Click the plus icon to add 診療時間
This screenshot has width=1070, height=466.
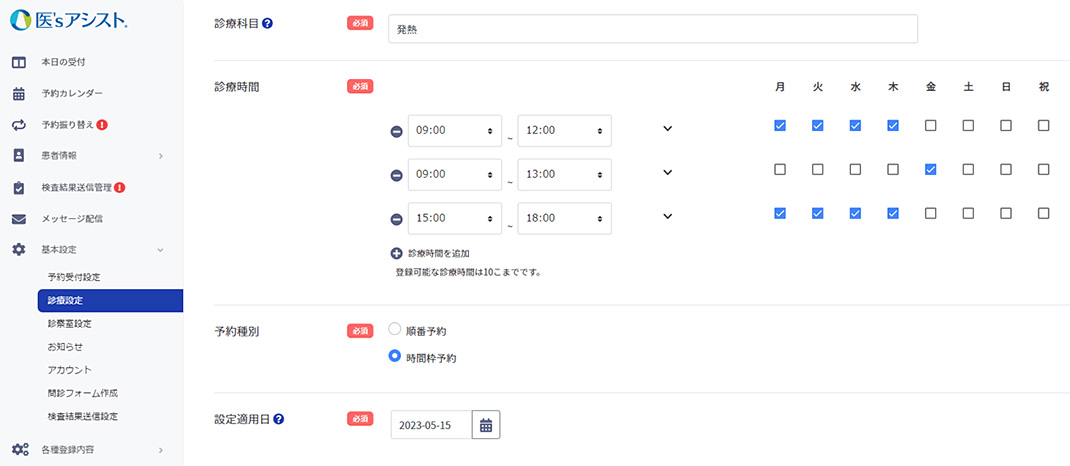tap(397, 254)
